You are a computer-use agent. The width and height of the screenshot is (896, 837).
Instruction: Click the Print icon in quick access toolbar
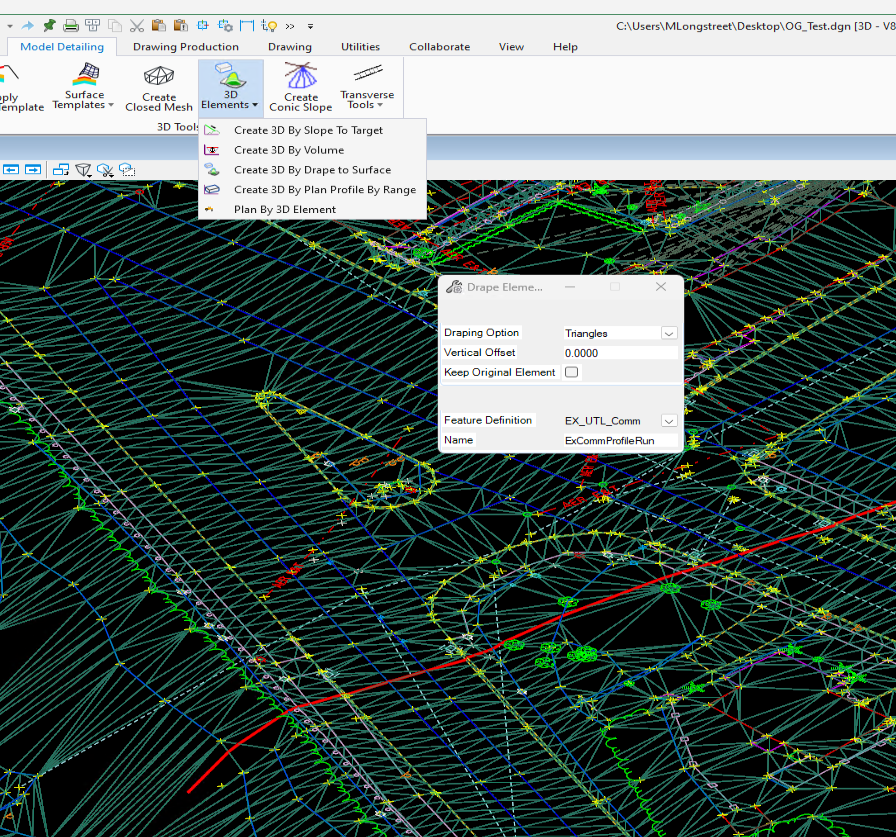tap(71, 25)
